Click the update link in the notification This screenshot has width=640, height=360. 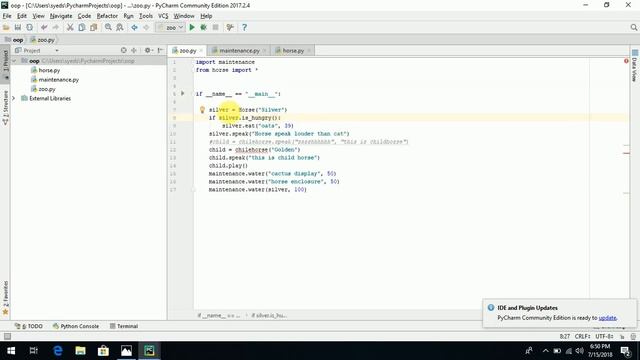pyautogui.click(x=607, y=318)
